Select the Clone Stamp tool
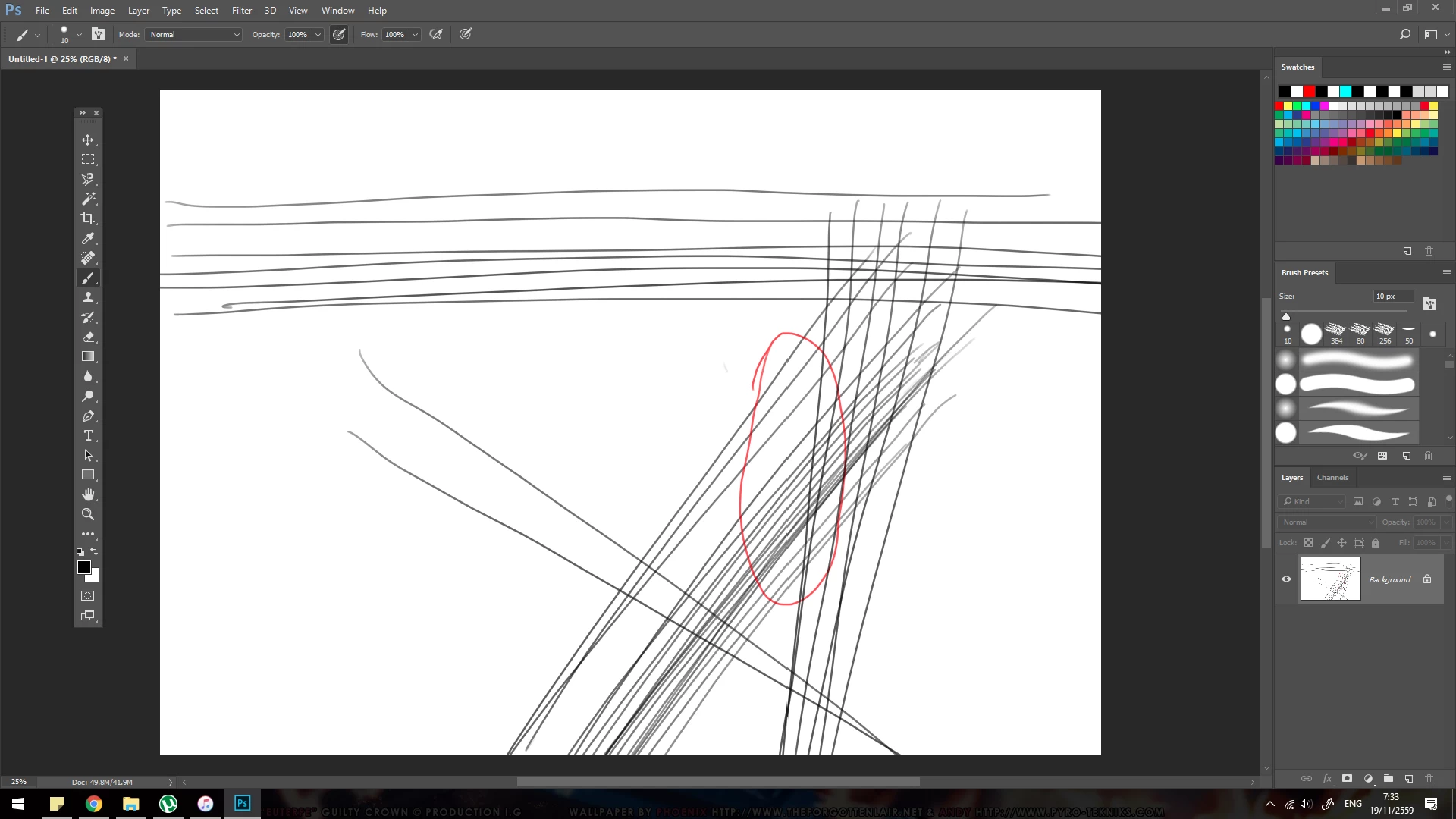Screen dimensions: 1456x819 point(88,297)
